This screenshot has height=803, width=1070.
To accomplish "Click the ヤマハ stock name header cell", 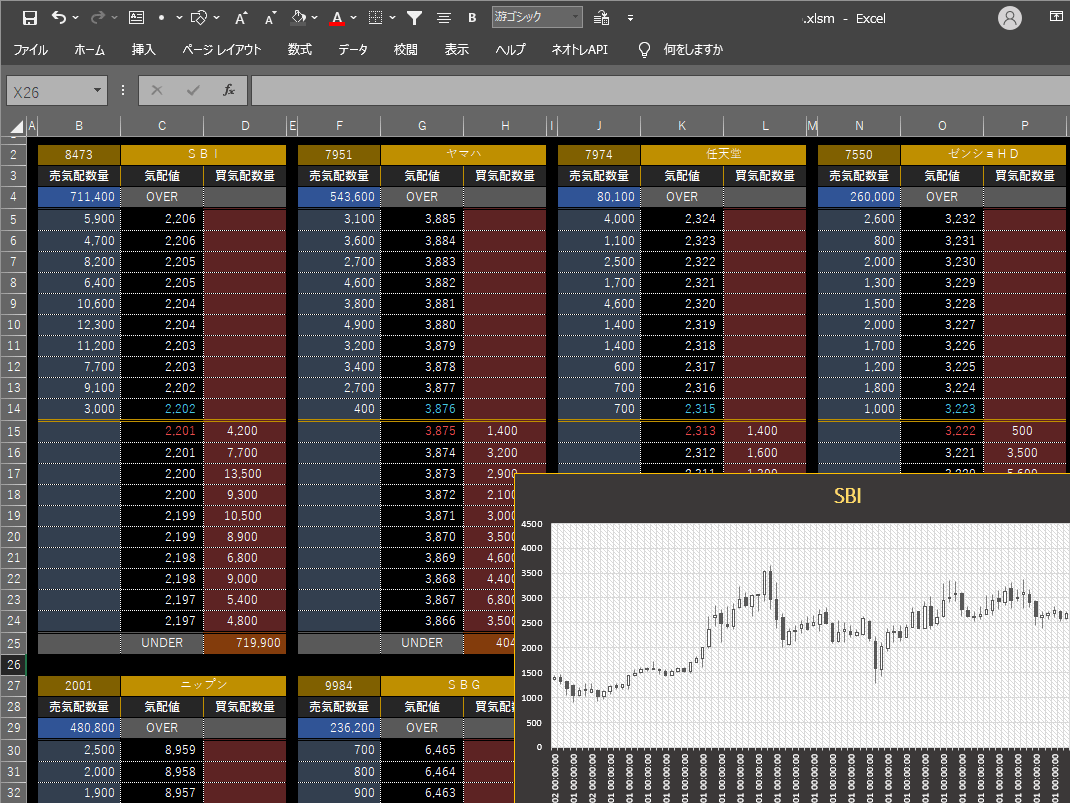I will coord(463,154).
